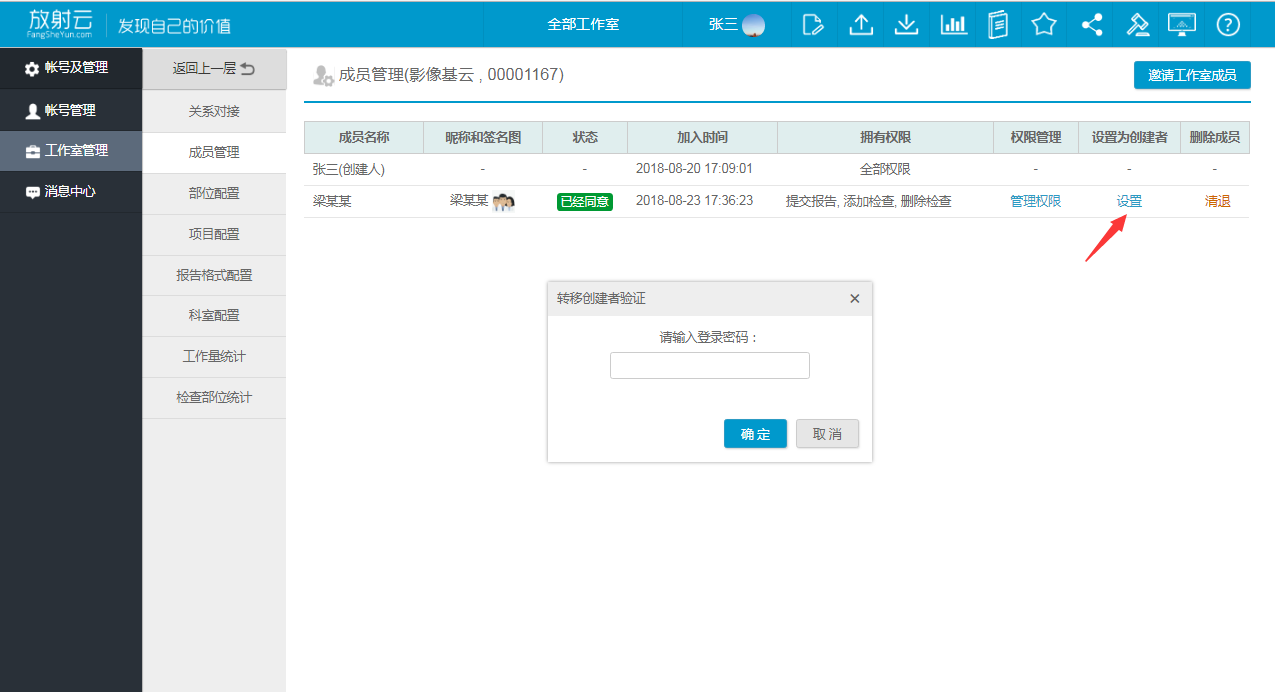This screenshot has width=1275, height=692.
Task: Open 全部工作室 in the top bar
Action: point(583,24)
